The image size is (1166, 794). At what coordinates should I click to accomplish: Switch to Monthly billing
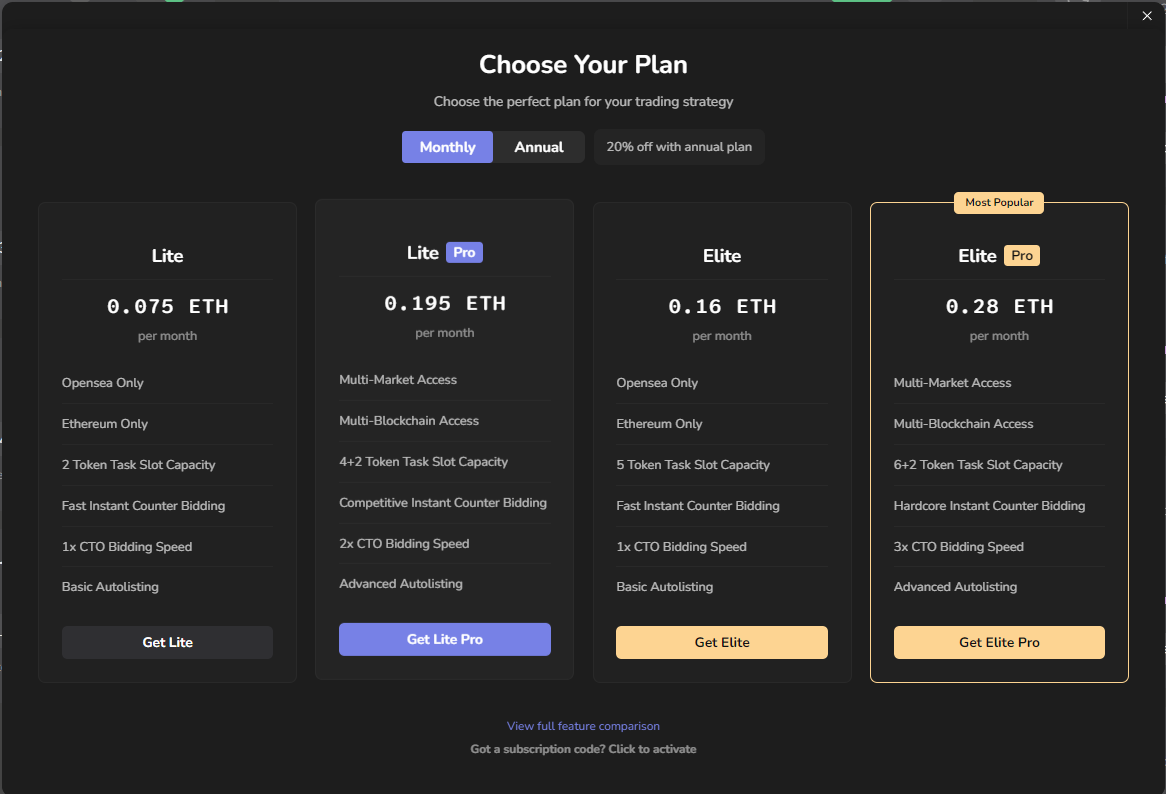447,147
